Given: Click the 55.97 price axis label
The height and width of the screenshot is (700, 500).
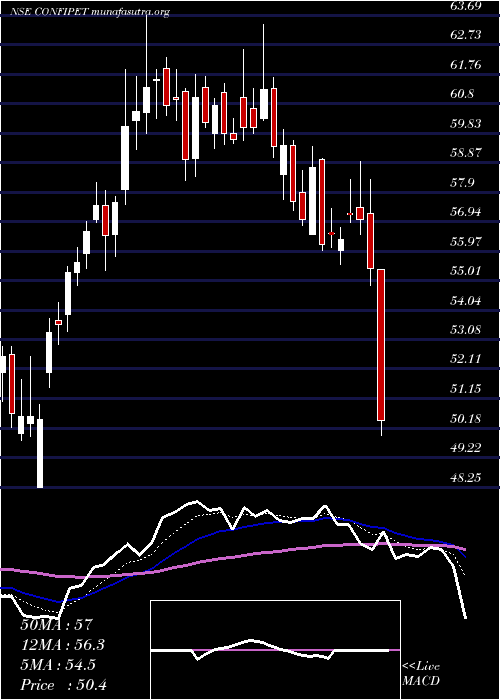Looking at the screenshot, I should point(467,242).
